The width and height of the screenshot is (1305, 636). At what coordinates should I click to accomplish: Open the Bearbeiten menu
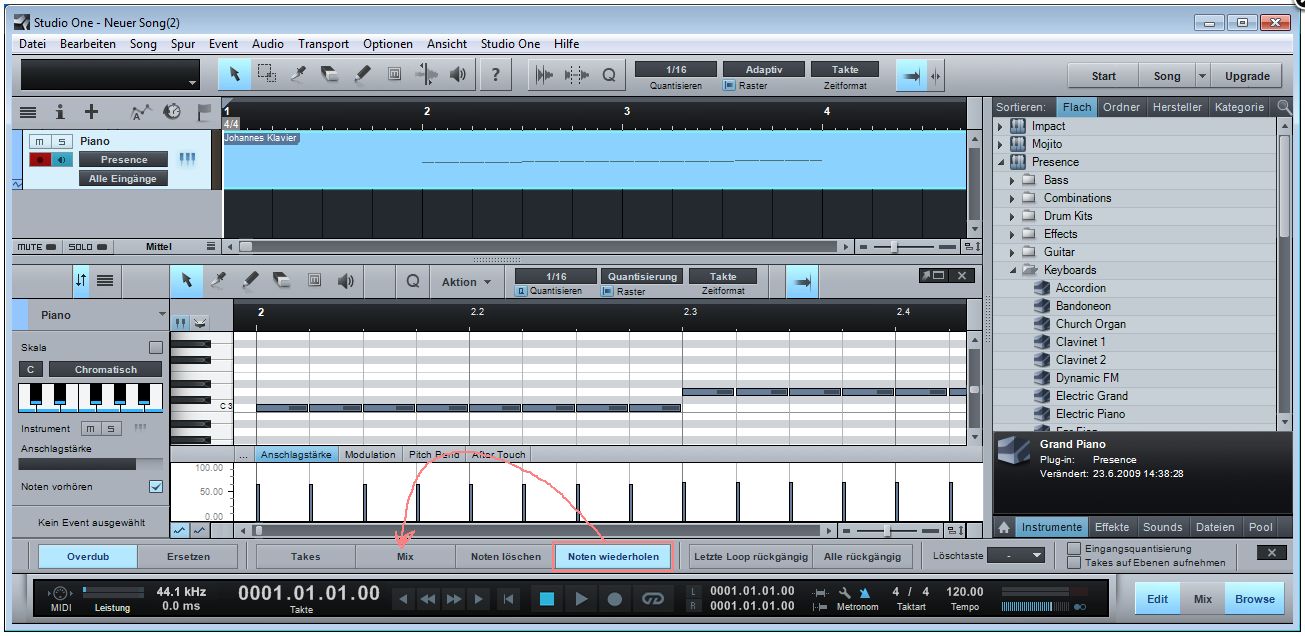(x=87, y=44)
